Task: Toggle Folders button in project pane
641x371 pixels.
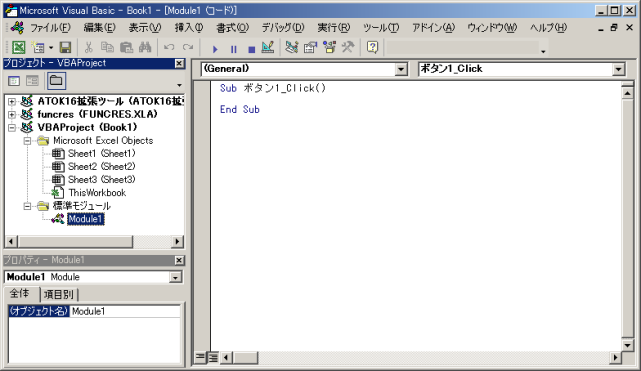Action: pyautogui.click(x=56, y=81)
